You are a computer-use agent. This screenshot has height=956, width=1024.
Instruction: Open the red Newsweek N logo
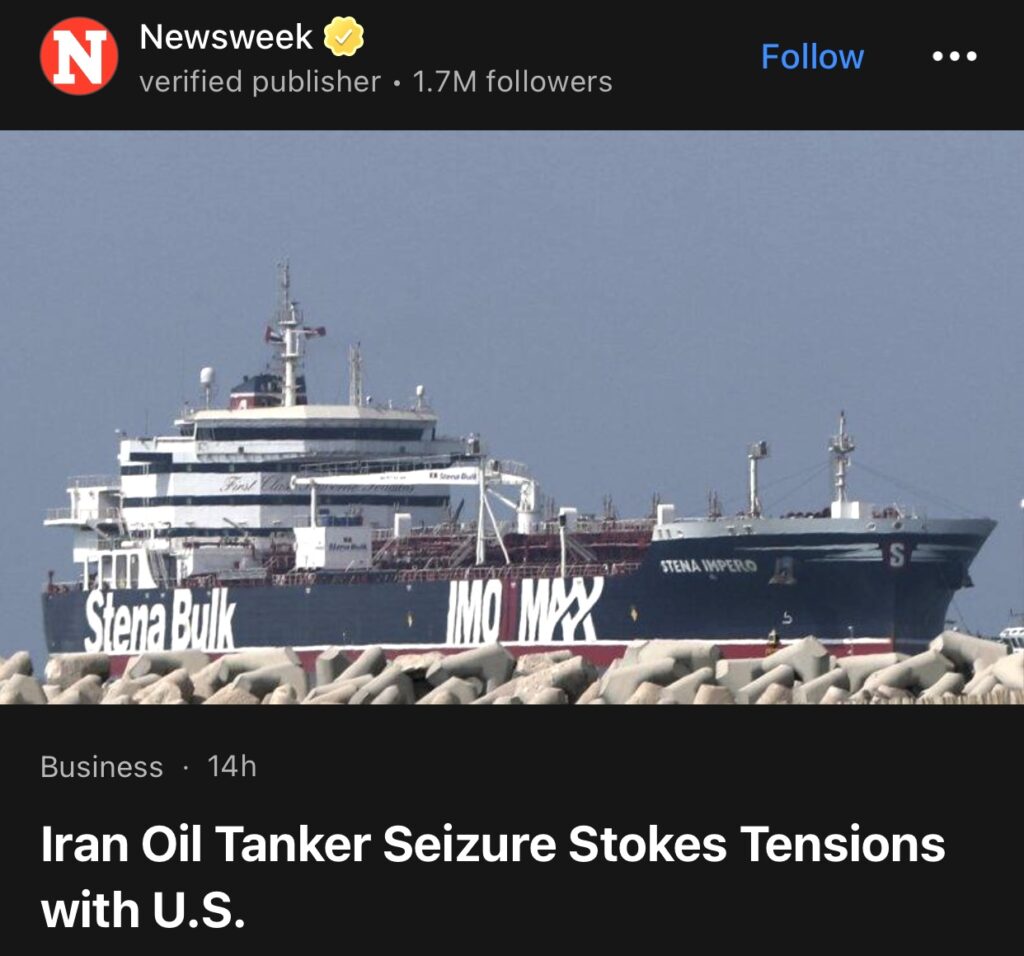pos(79,57)
